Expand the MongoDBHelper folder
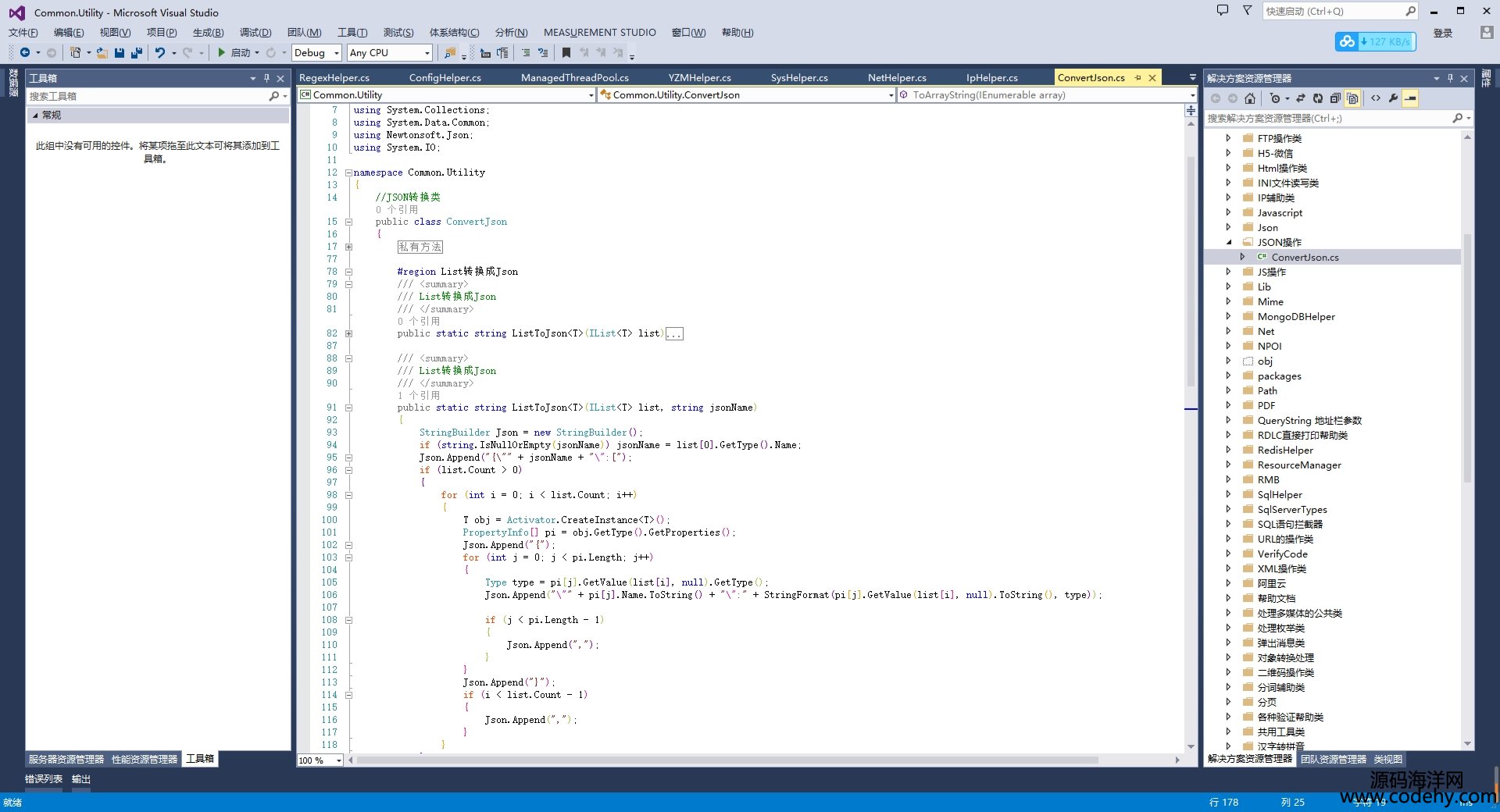Image resolution: width=1500 pixels, height=812 pixels. click(x=1228, y=316)
